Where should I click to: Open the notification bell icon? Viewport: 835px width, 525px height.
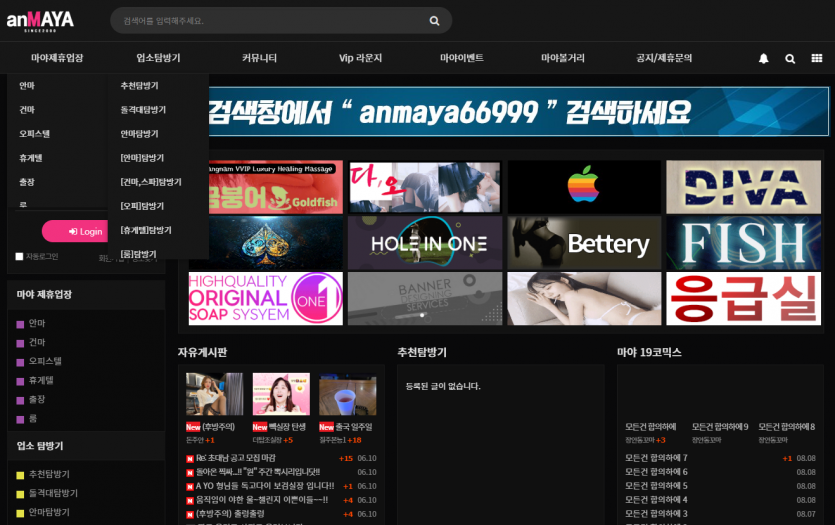(764, 59)
